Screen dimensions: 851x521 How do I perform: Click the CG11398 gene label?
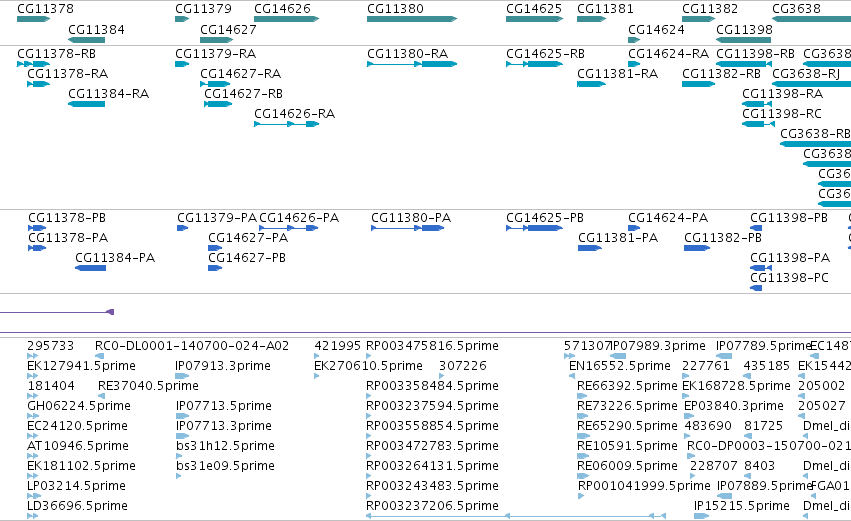(744, 30)
